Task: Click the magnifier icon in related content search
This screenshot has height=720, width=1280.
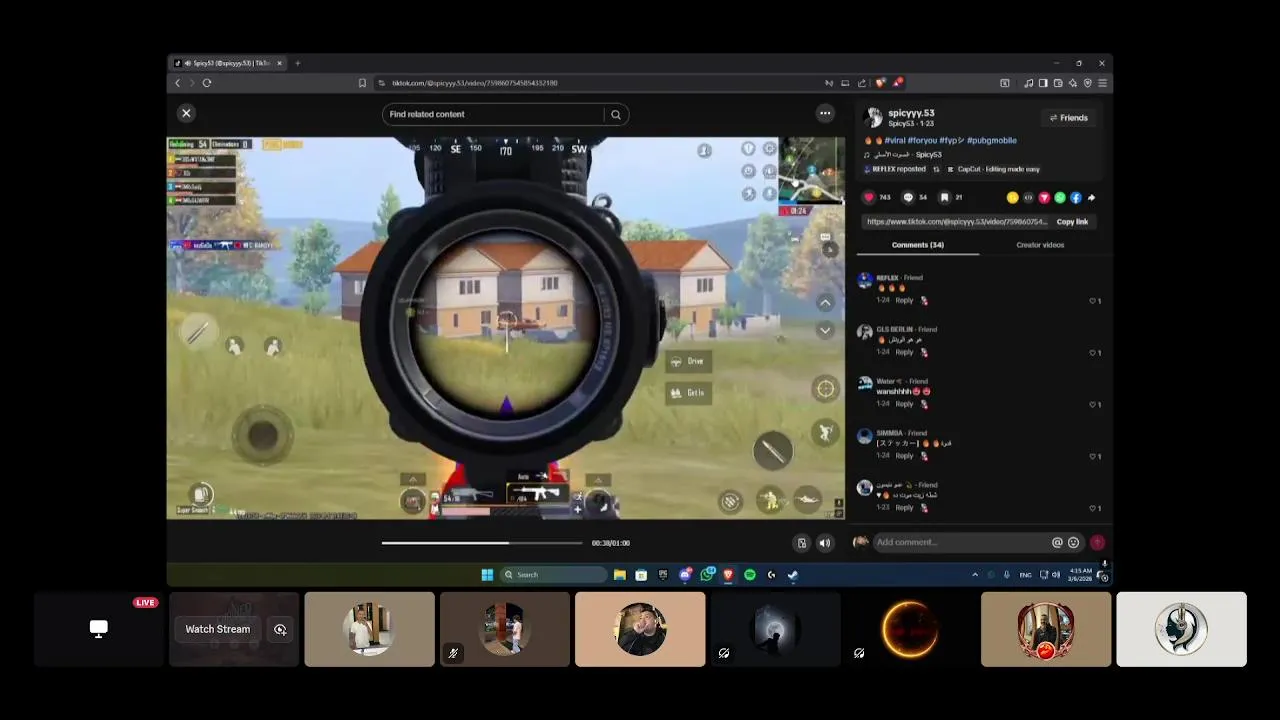Action: 616,114
